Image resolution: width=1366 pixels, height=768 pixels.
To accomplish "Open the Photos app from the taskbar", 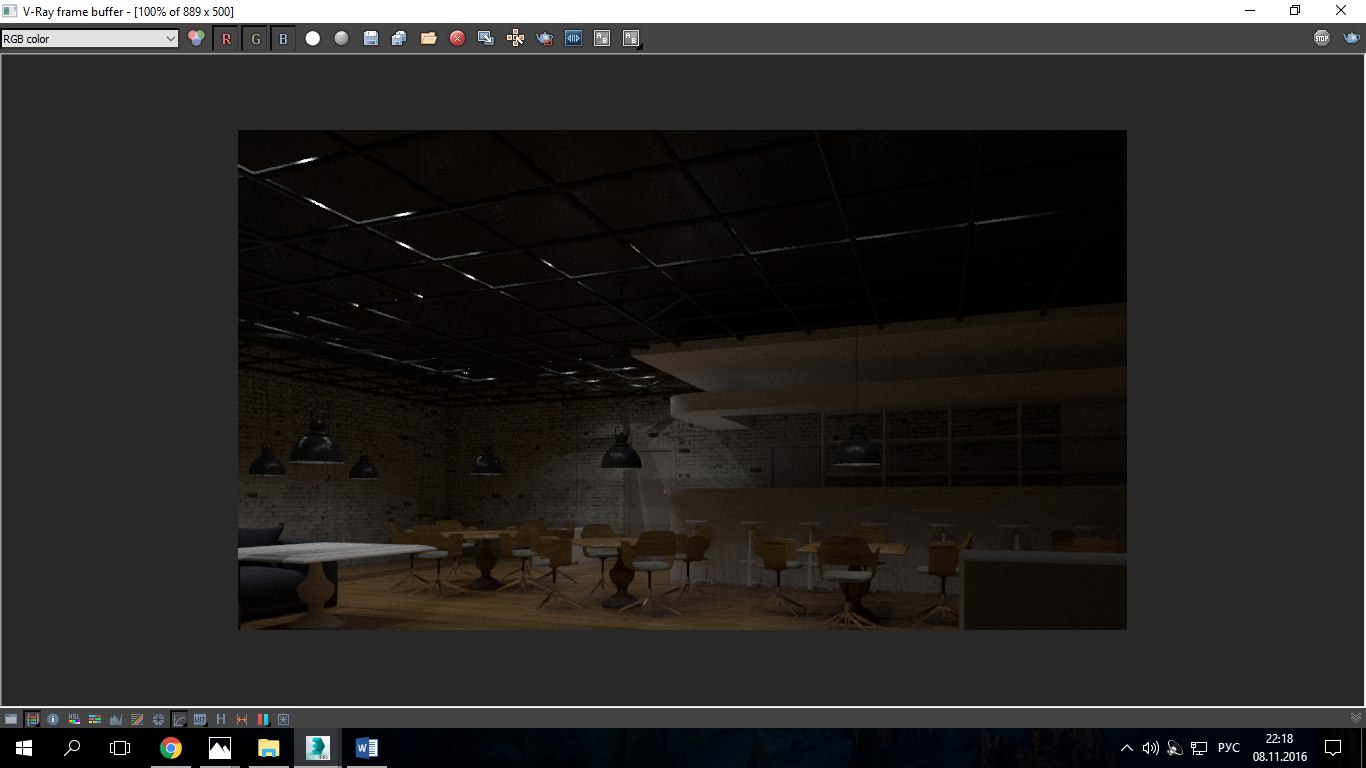I will coord(220,748).
